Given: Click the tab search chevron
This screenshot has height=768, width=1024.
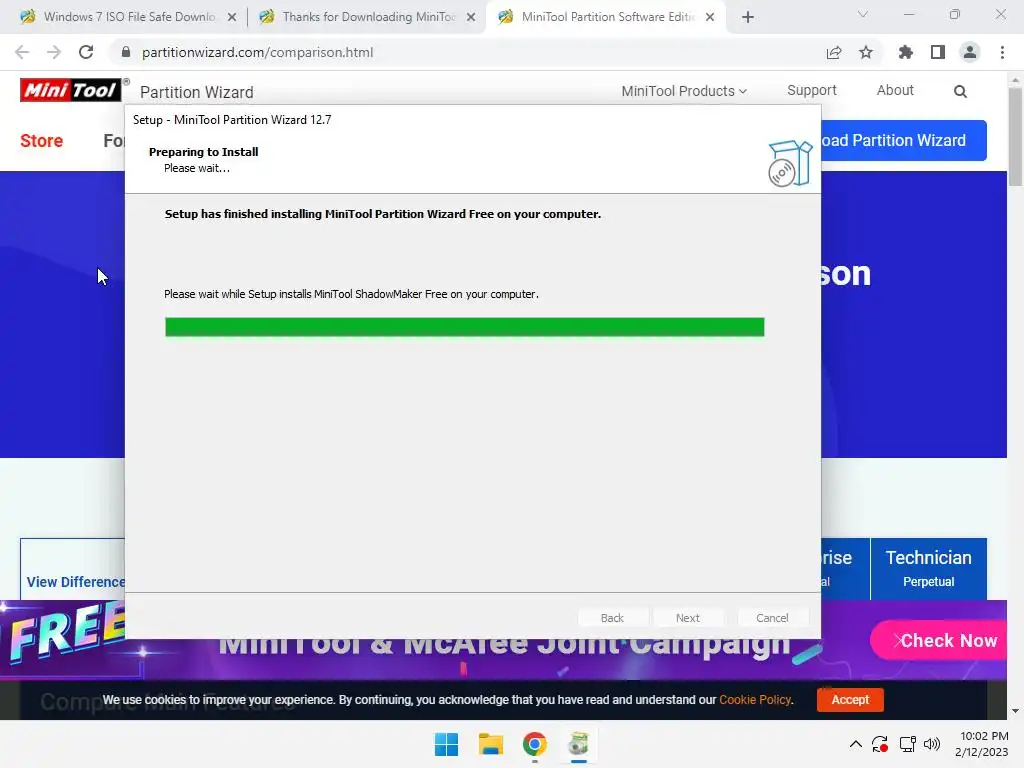Looking at the screenshot, I should (x=863, y=14).
